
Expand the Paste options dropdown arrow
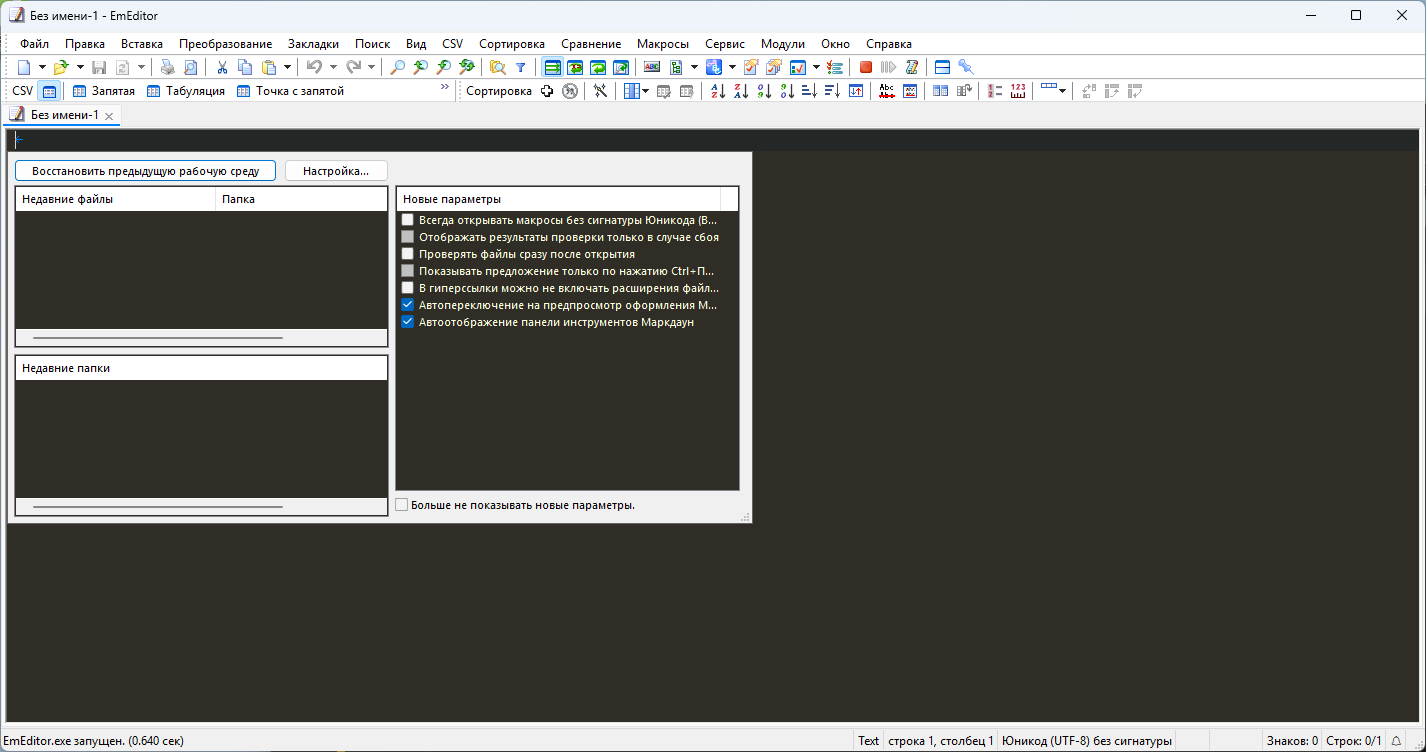287,67
